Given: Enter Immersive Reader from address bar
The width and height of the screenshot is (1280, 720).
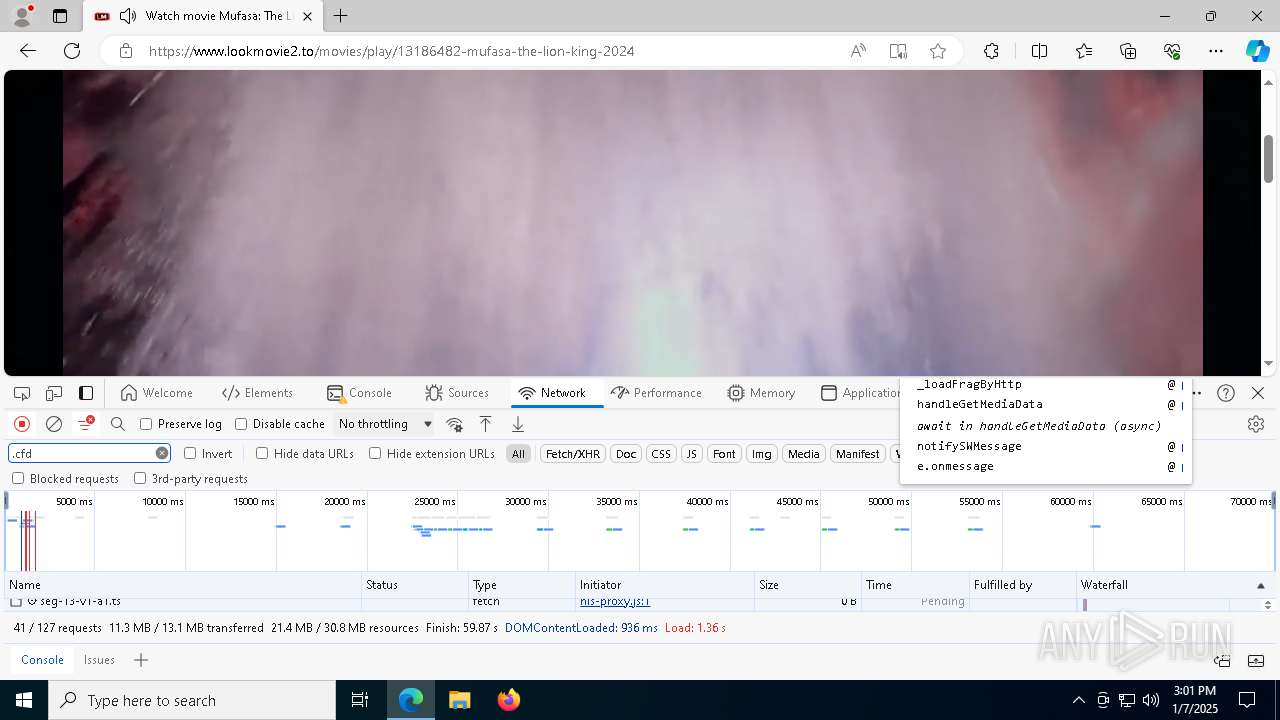Looking at the screenshot, I should click(x=898, y=51).
